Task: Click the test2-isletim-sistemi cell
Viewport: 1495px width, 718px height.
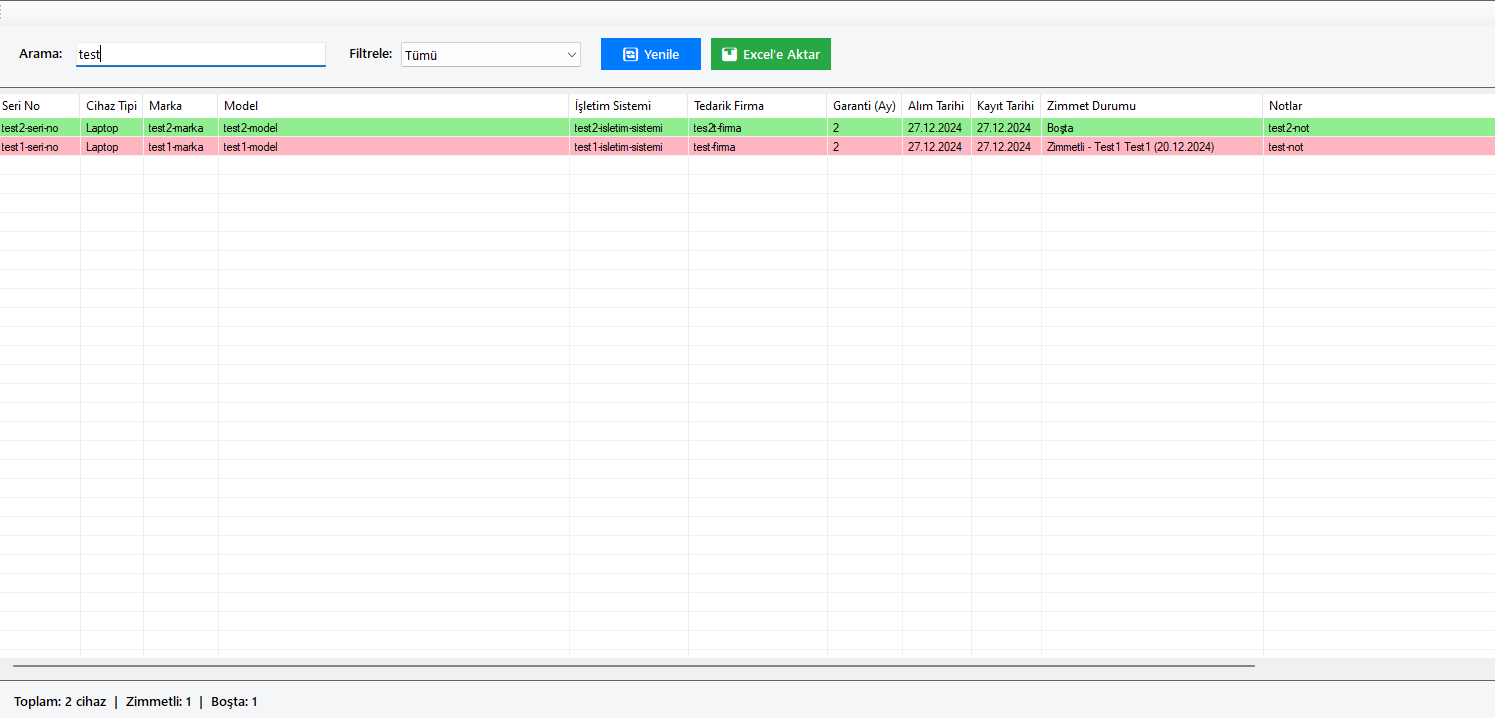Action: (629, 128)
